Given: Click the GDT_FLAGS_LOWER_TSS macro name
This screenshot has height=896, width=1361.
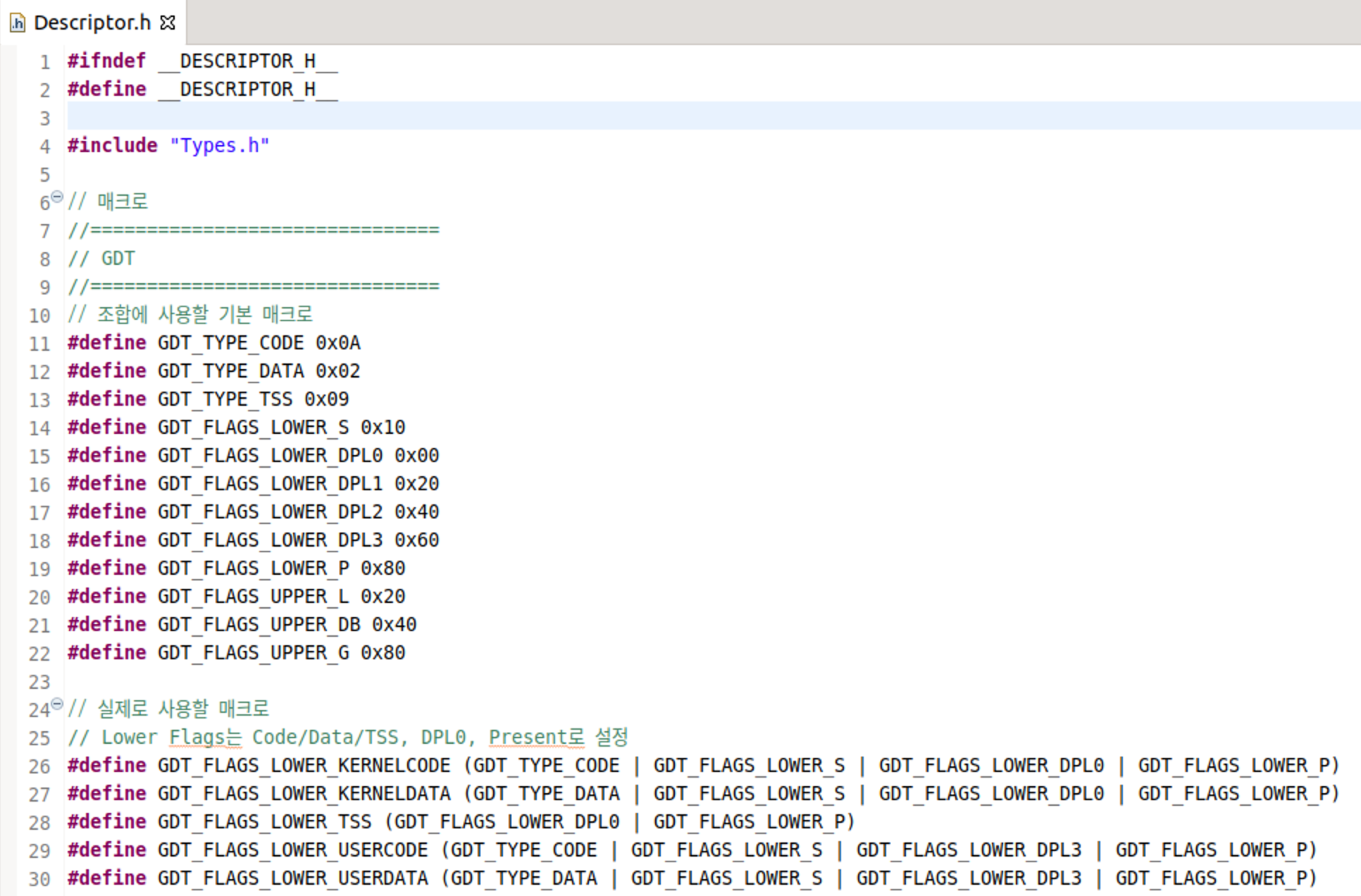Looking at the screenshot, I should pyautogui.click(x=264, y=822).
